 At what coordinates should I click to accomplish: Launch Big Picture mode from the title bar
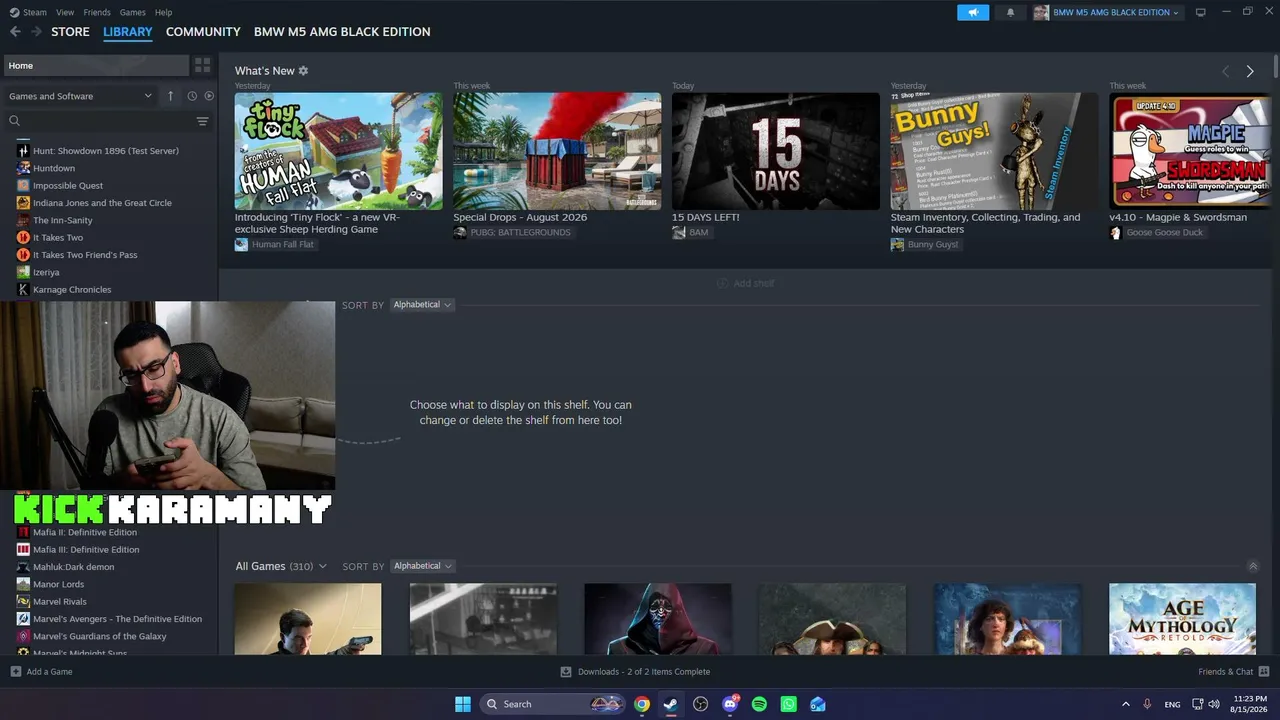click(1201, 12)
